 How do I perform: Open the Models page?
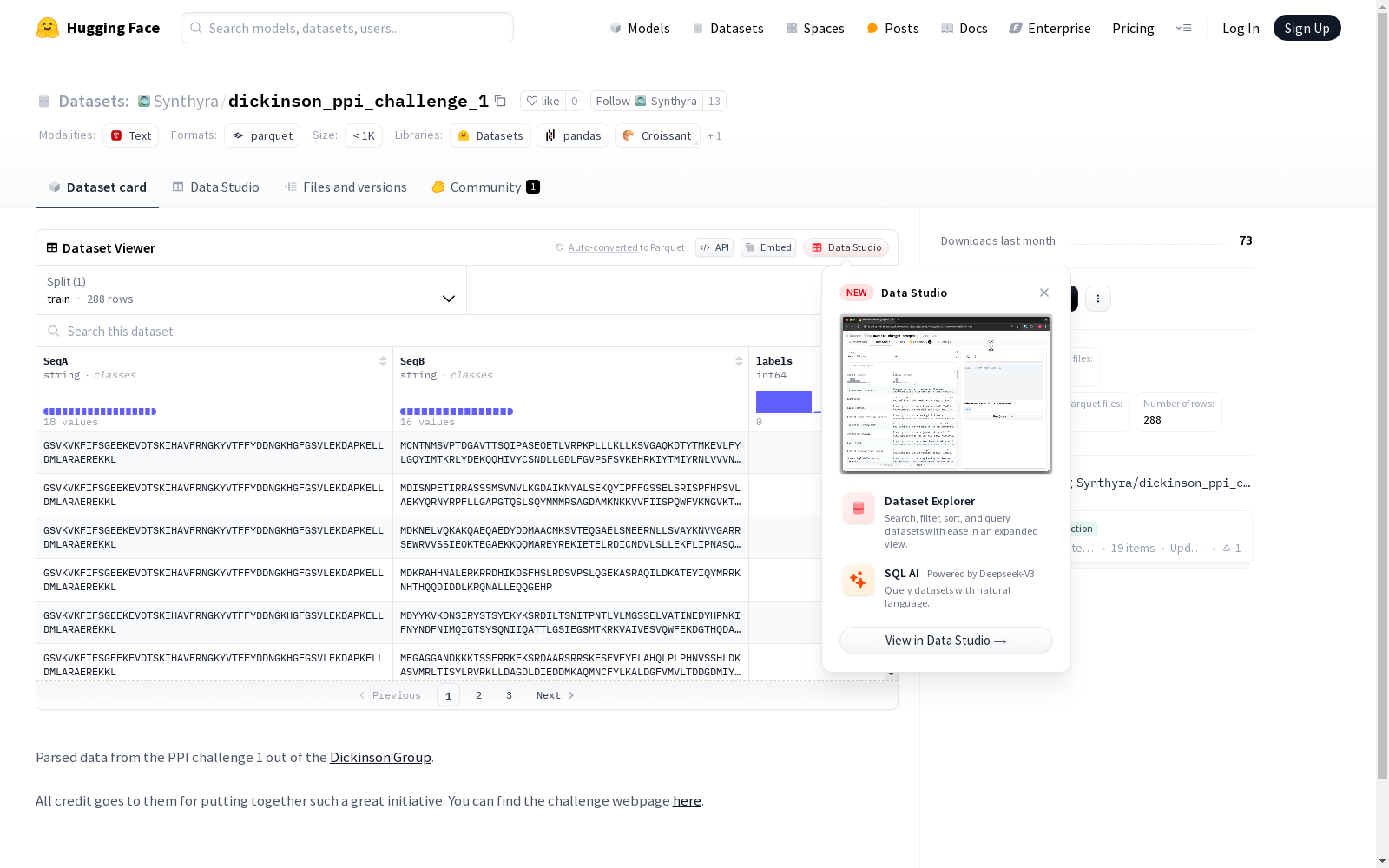(640, 28)
